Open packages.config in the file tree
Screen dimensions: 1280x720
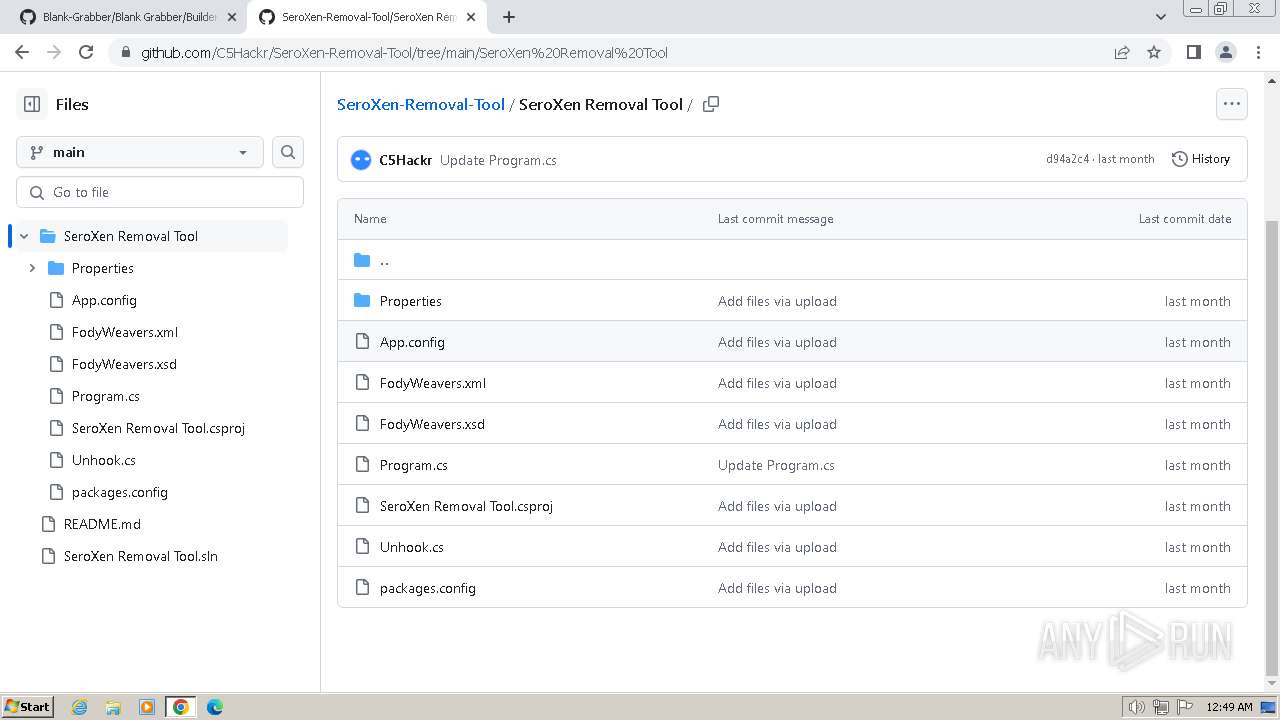tap(120, 492)
